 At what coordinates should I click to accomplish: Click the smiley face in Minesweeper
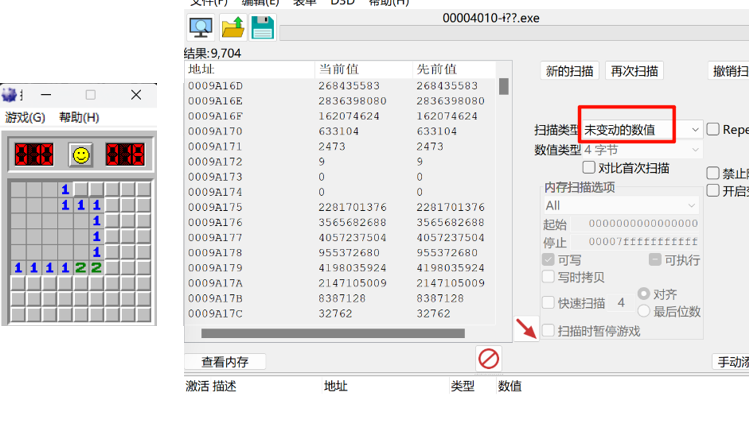click(x=81, y=155)
